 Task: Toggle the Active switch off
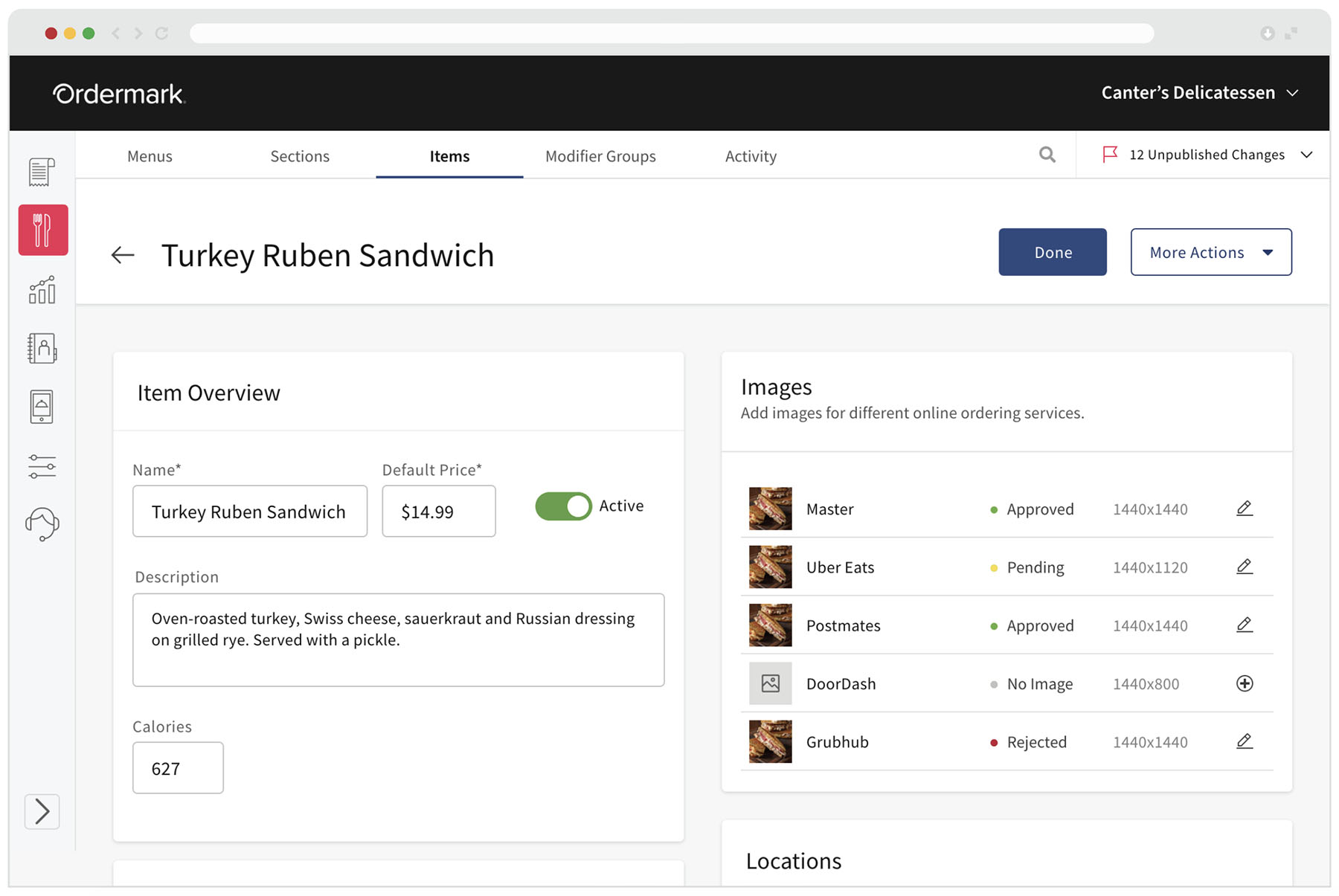tap(563, 506)
